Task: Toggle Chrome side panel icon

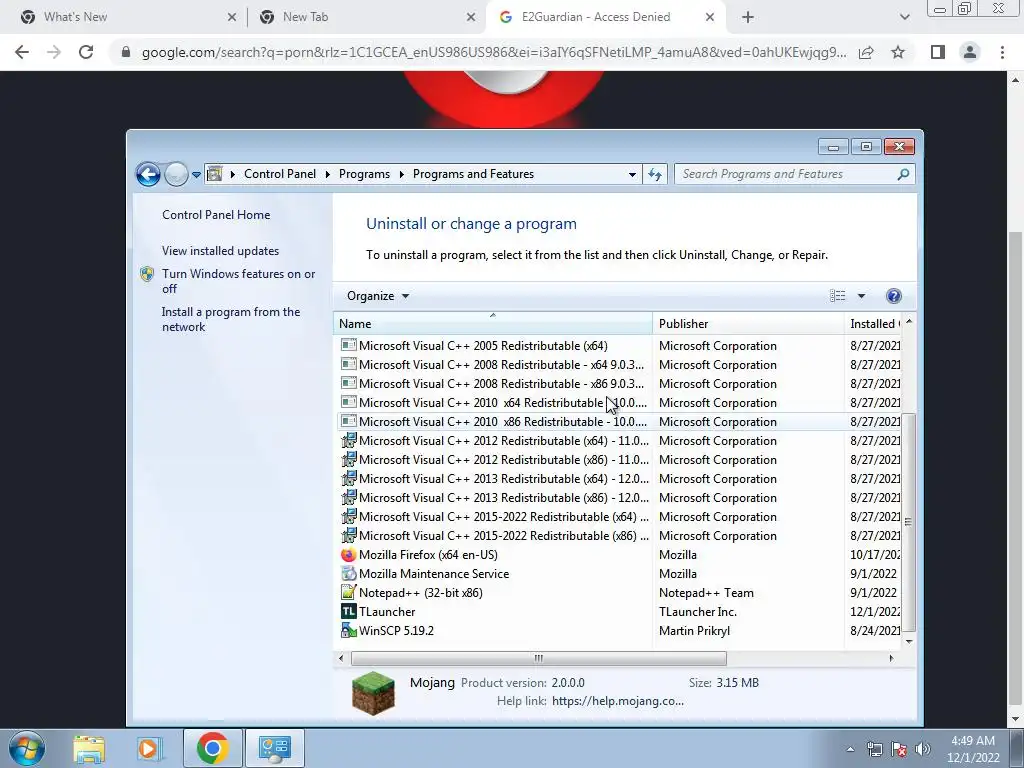Action: tap(938, 52)
